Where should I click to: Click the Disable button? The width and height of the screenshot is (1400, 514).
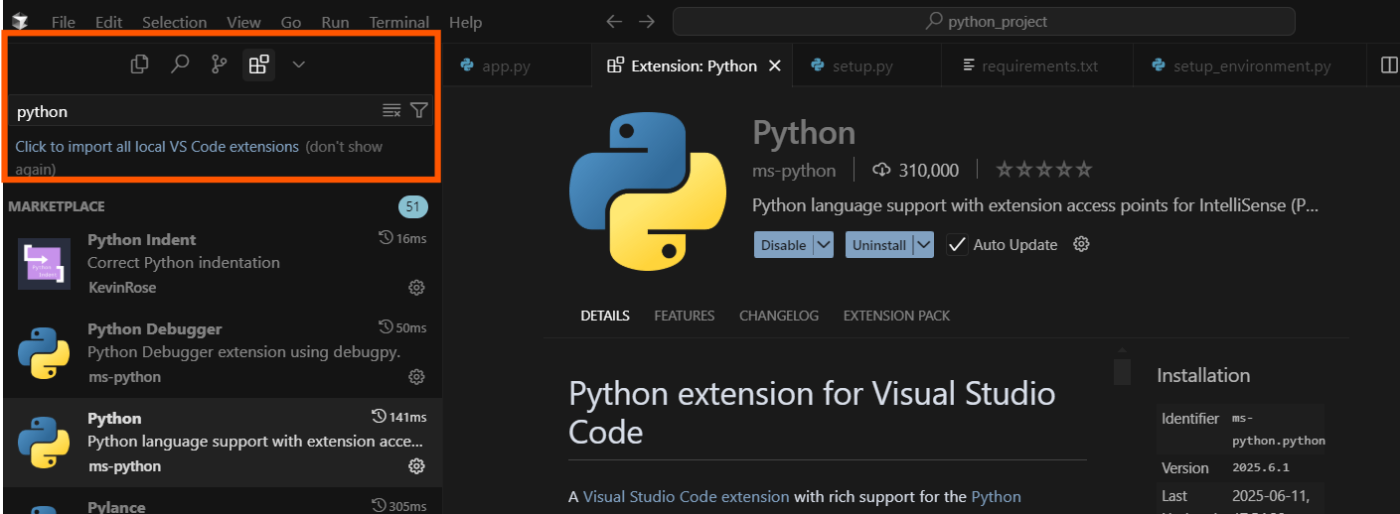(x=783, y=245)
